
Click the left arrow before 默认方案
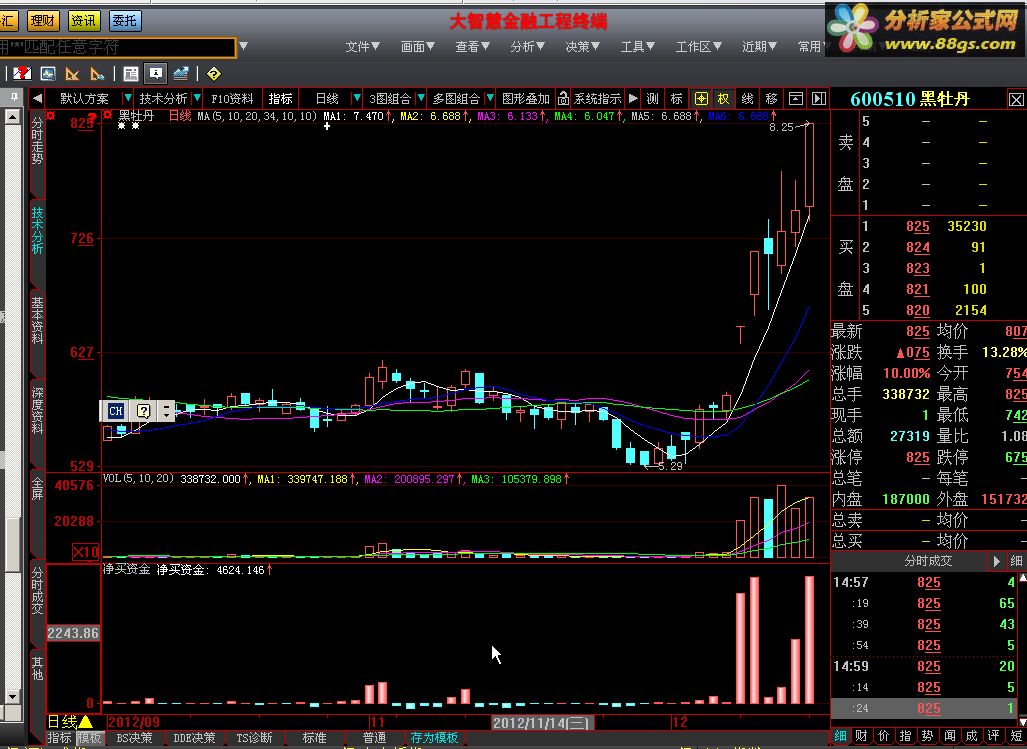coord(37,99)
